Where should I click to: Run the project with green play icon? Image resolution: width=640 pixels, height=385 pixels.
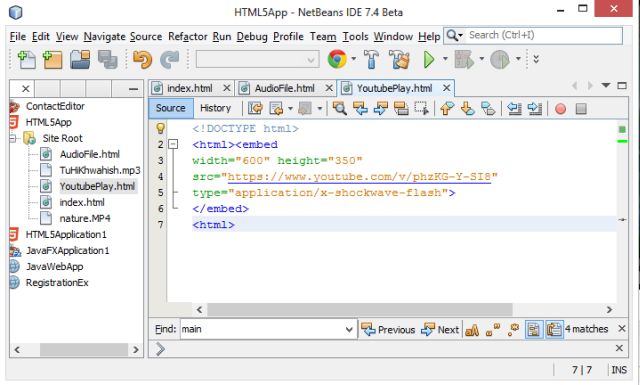pos(429,60)
